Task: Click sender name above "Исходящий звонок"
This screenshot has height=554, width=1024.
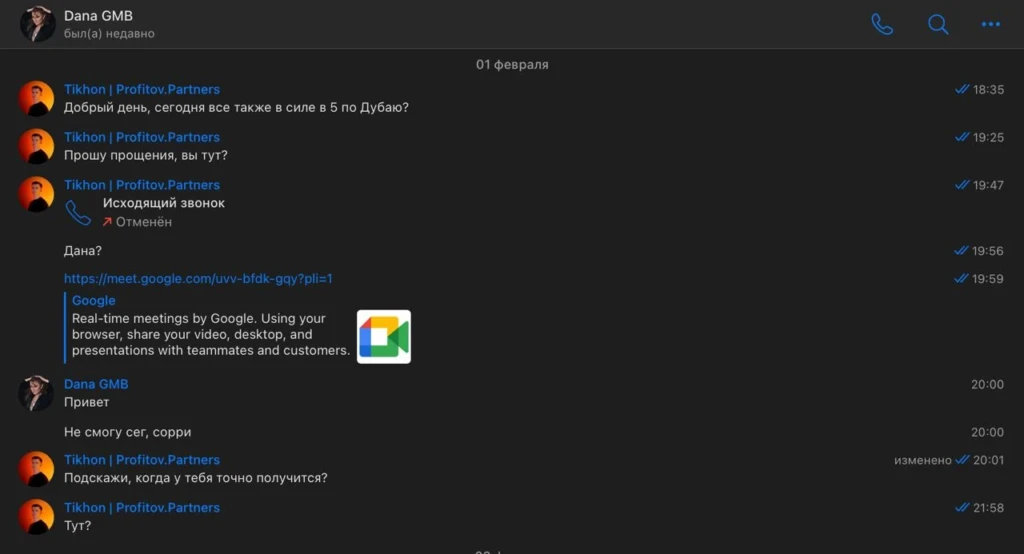Action: [142, 185]
